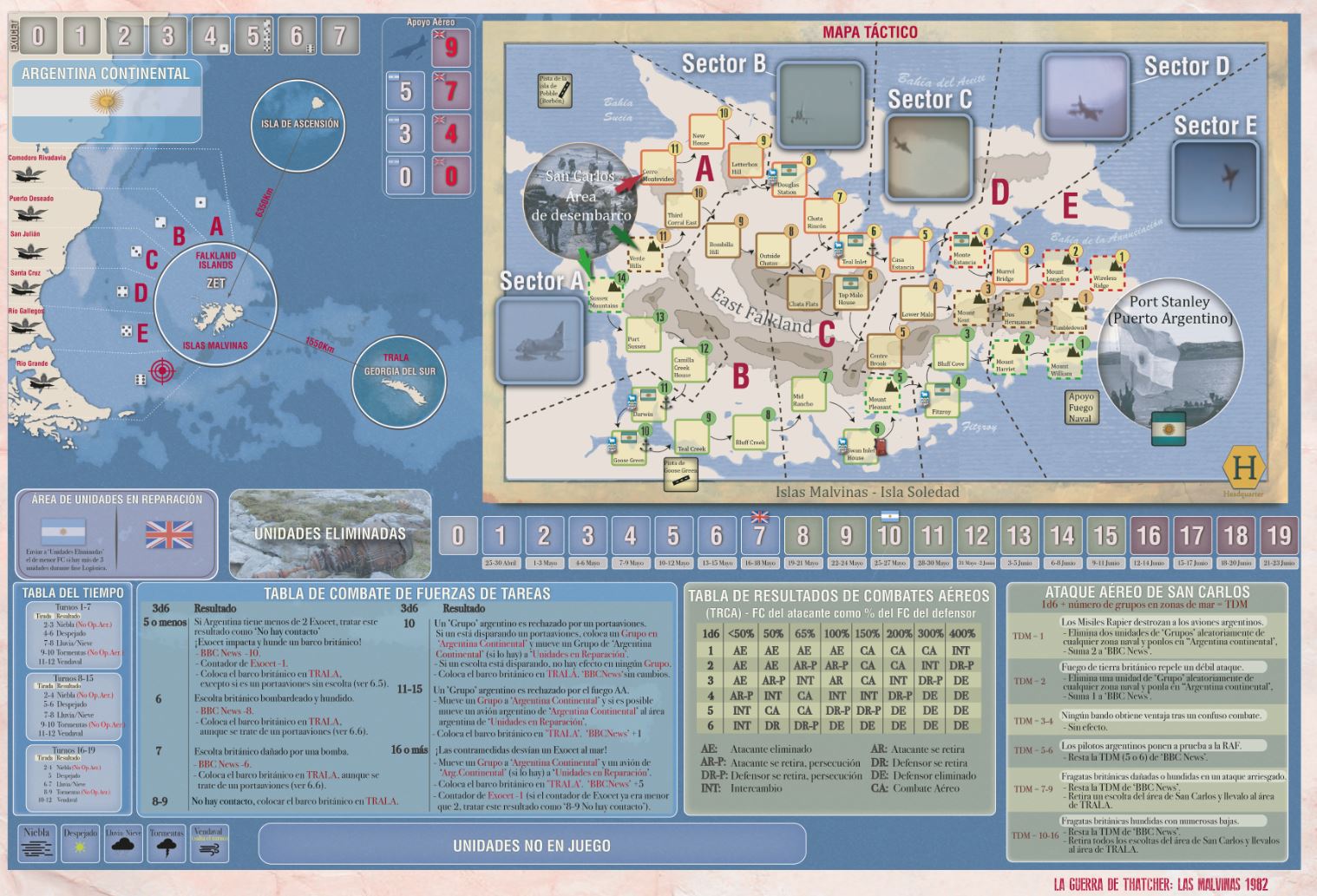Click turn track box 19
1317x896 pixels.
pyautogui.click(x=1279, y=535)
